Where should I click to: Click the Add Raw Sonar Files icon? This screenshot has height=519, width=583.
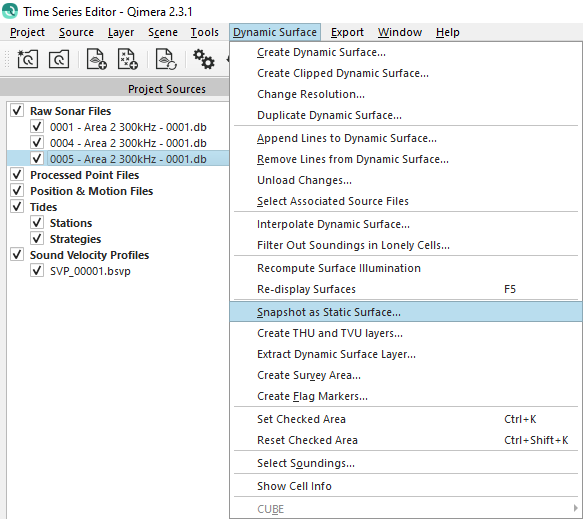(x=96, y=59)
